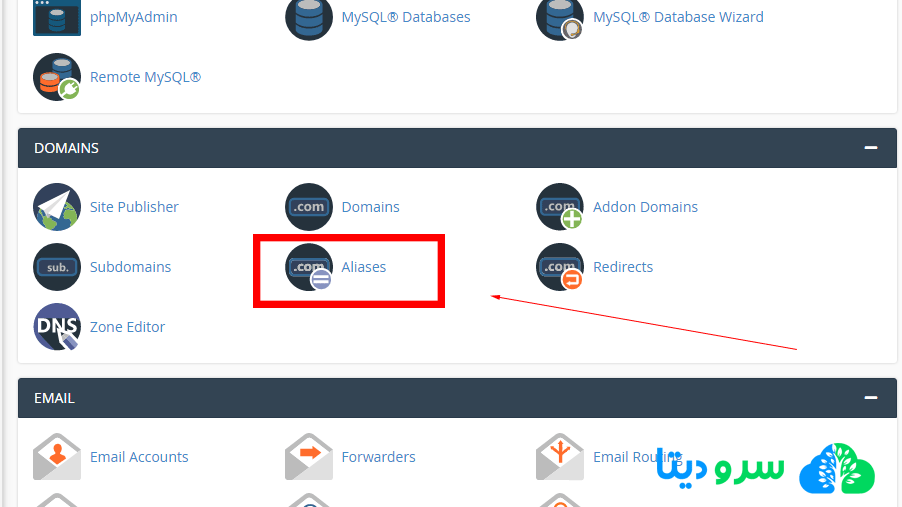The height and width of the screenshot is (507, 902).
Task: Open the Forwarders link
Action: [379, 457]
